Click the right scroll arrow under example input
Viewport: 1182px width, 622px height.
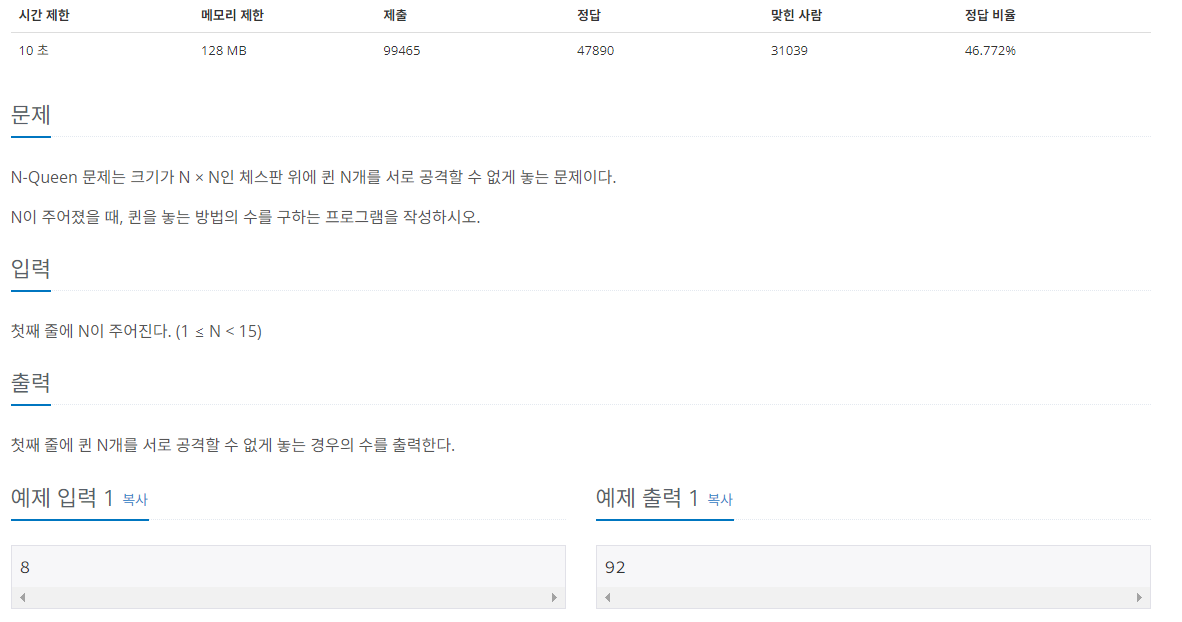pos(554,597)
